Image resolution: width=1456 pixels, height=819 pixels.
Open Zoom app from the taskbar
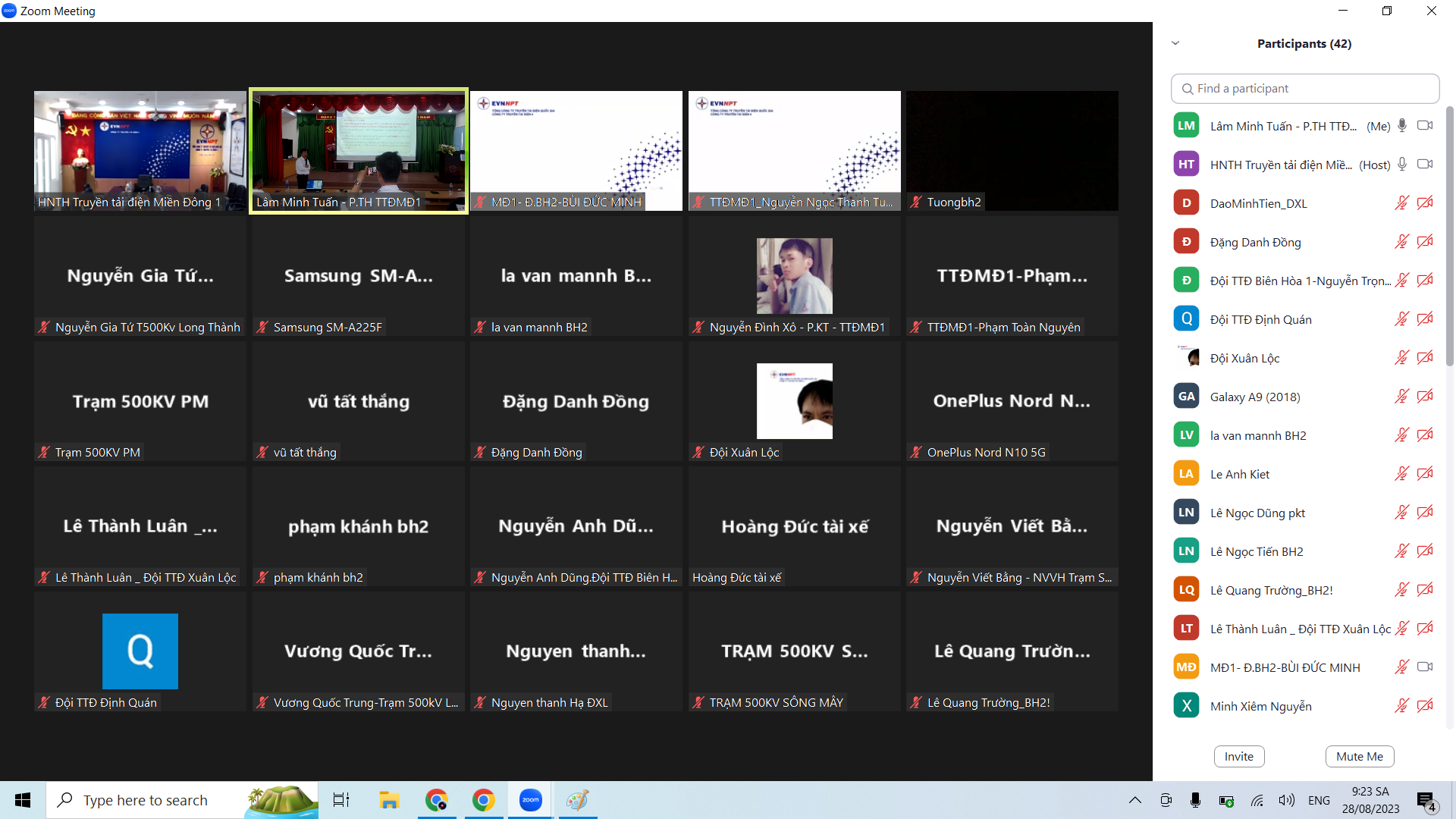point(530,800)
